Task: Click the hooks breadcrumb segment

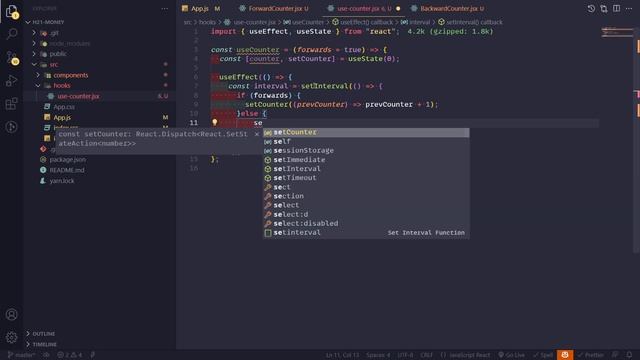Action: [207, 22]
